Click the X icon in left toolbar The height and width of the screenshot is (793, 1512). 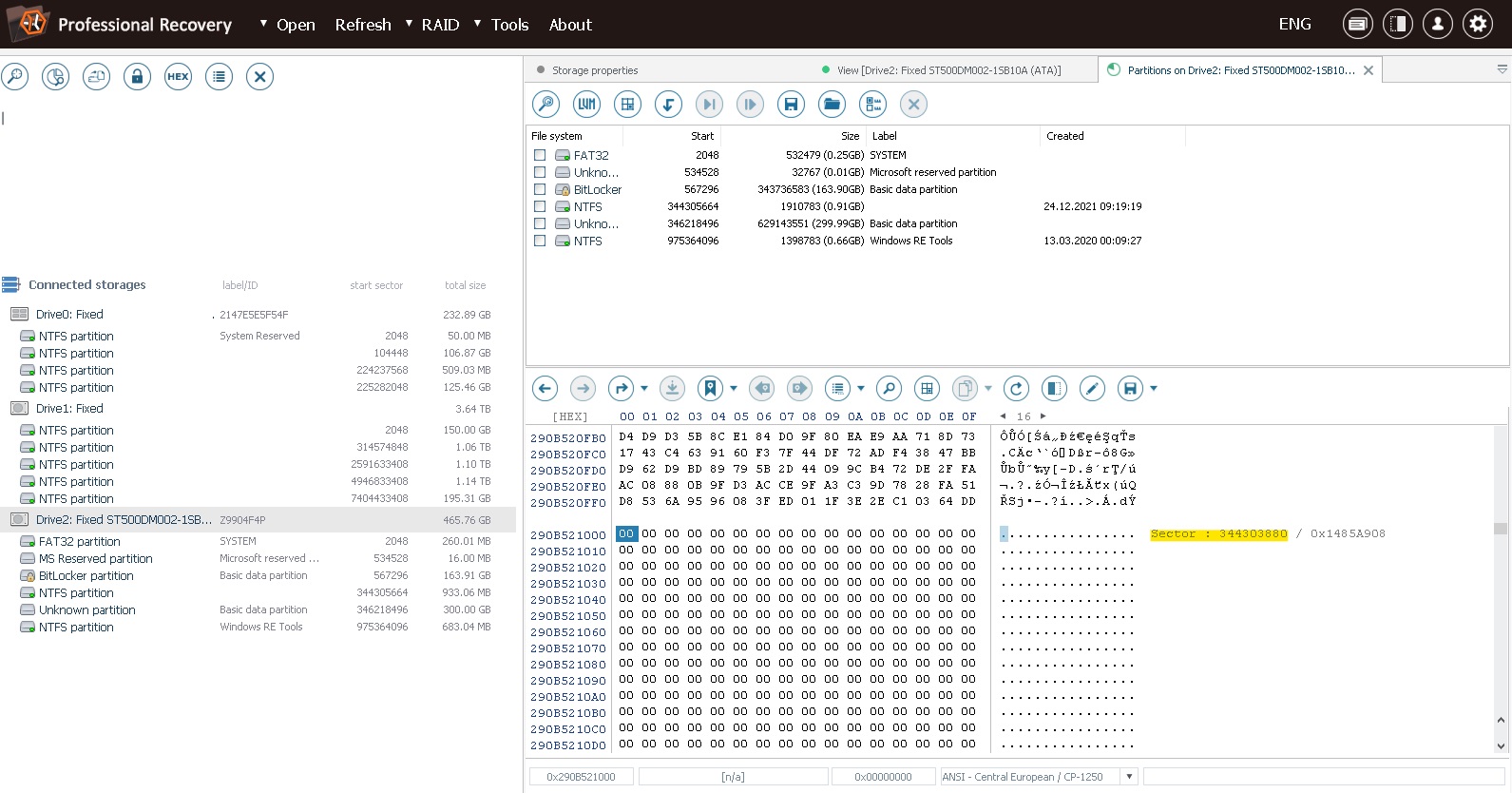point(260,77)
